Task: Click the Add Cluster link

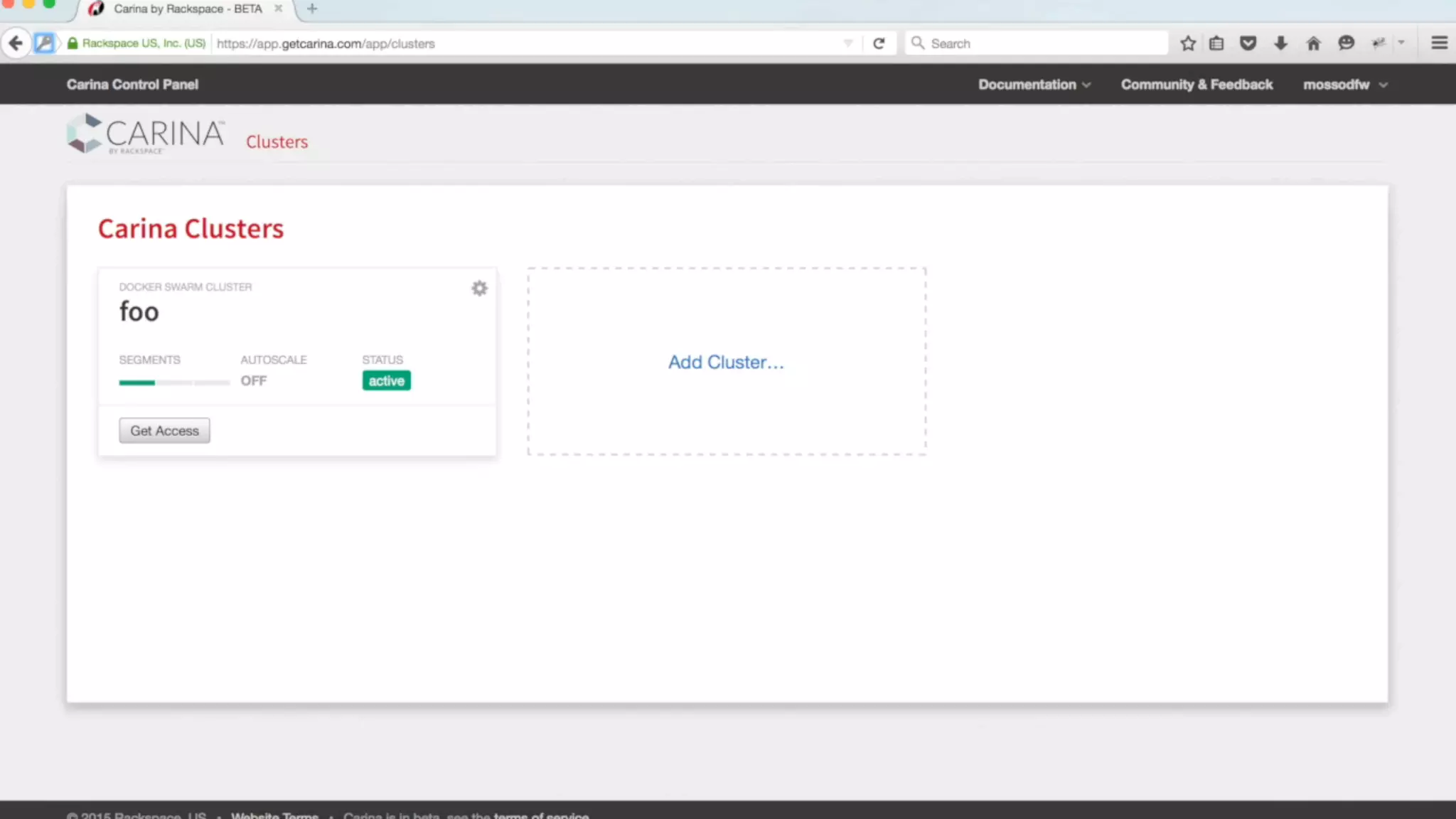Action: tap(725, 362)
